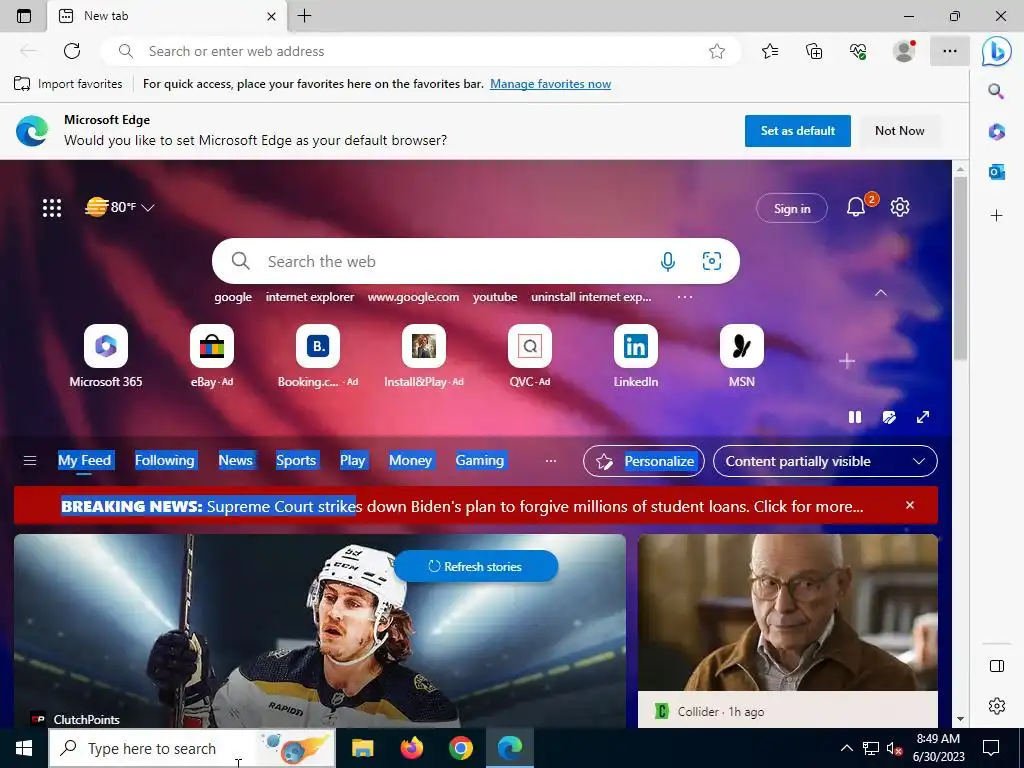Open the Favorites list icon

pyautogui.click(x=770, y=51)
